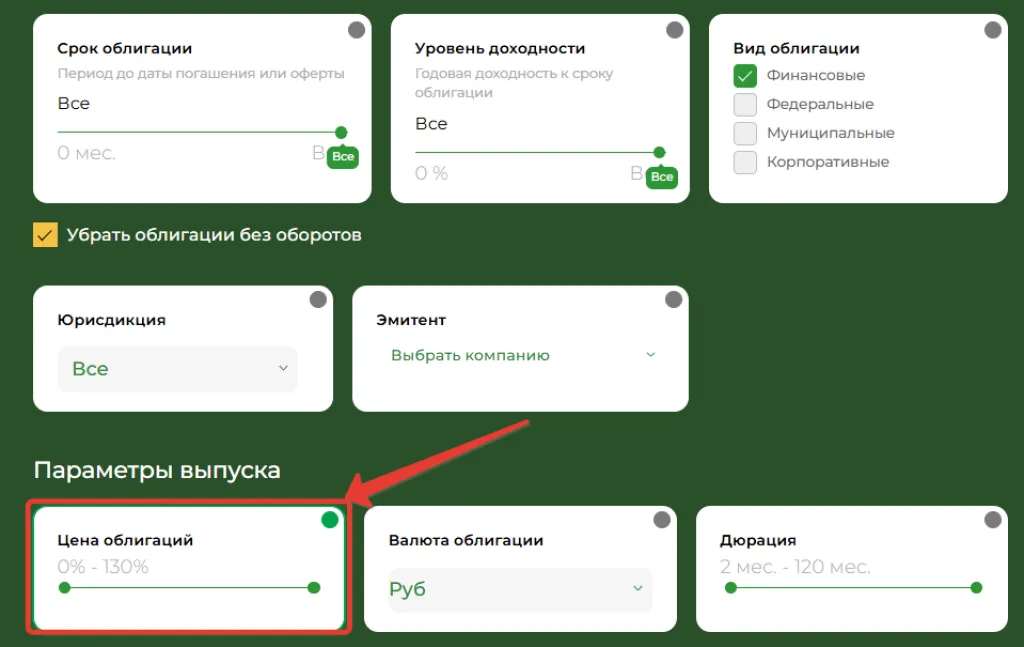The width and height of the screenshot is (1024, 647).
Task: Click the Федеральные label
Action: 820,104
